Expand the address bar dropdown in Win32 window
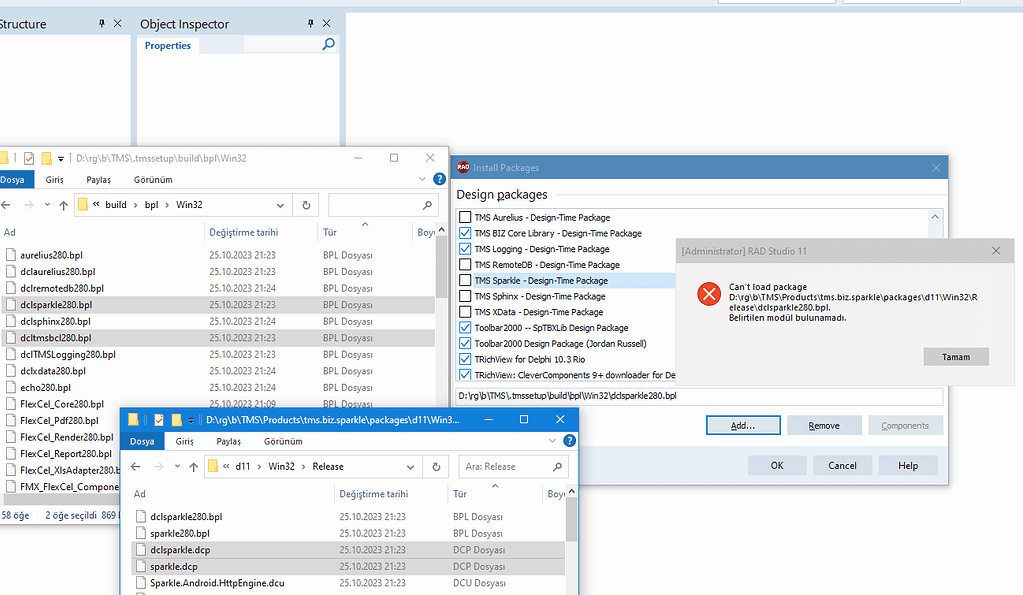Viewport: 1023px width, 595px height. click(x=281, y=207)
